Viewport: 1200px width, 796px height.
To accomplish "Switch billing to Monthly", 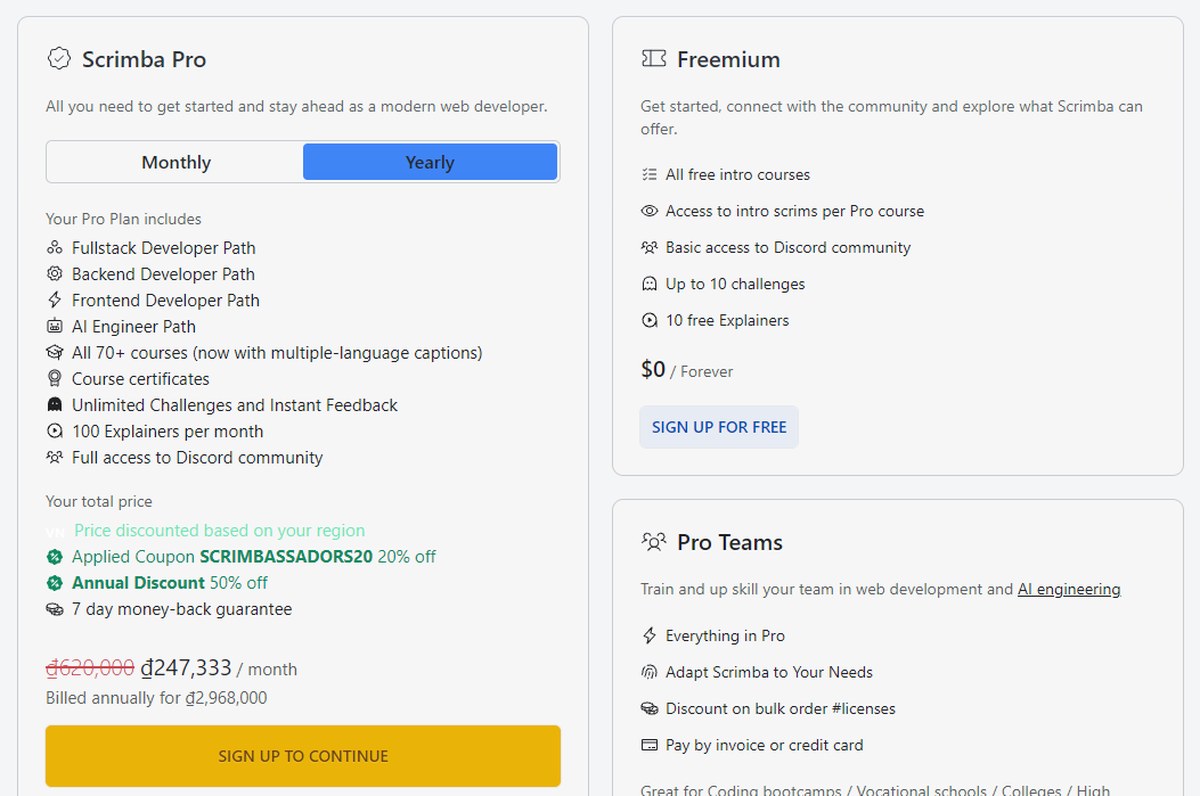I will [176, 162].
